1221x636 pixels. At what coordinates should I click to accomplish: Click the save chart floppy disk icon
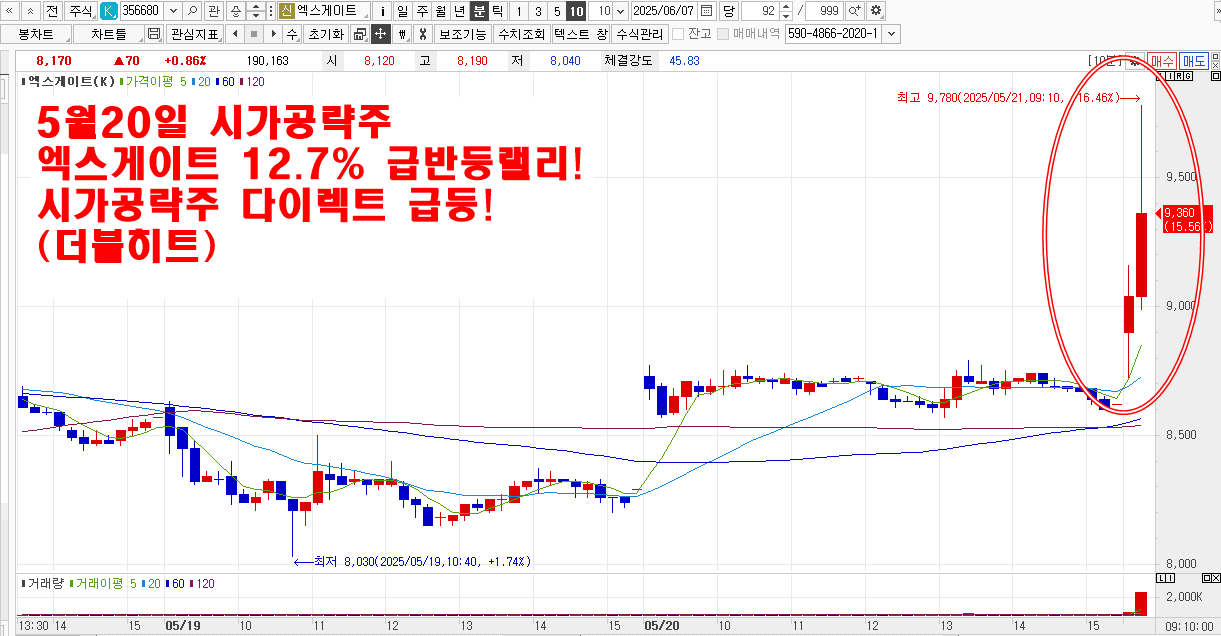[x=154, y=34]
